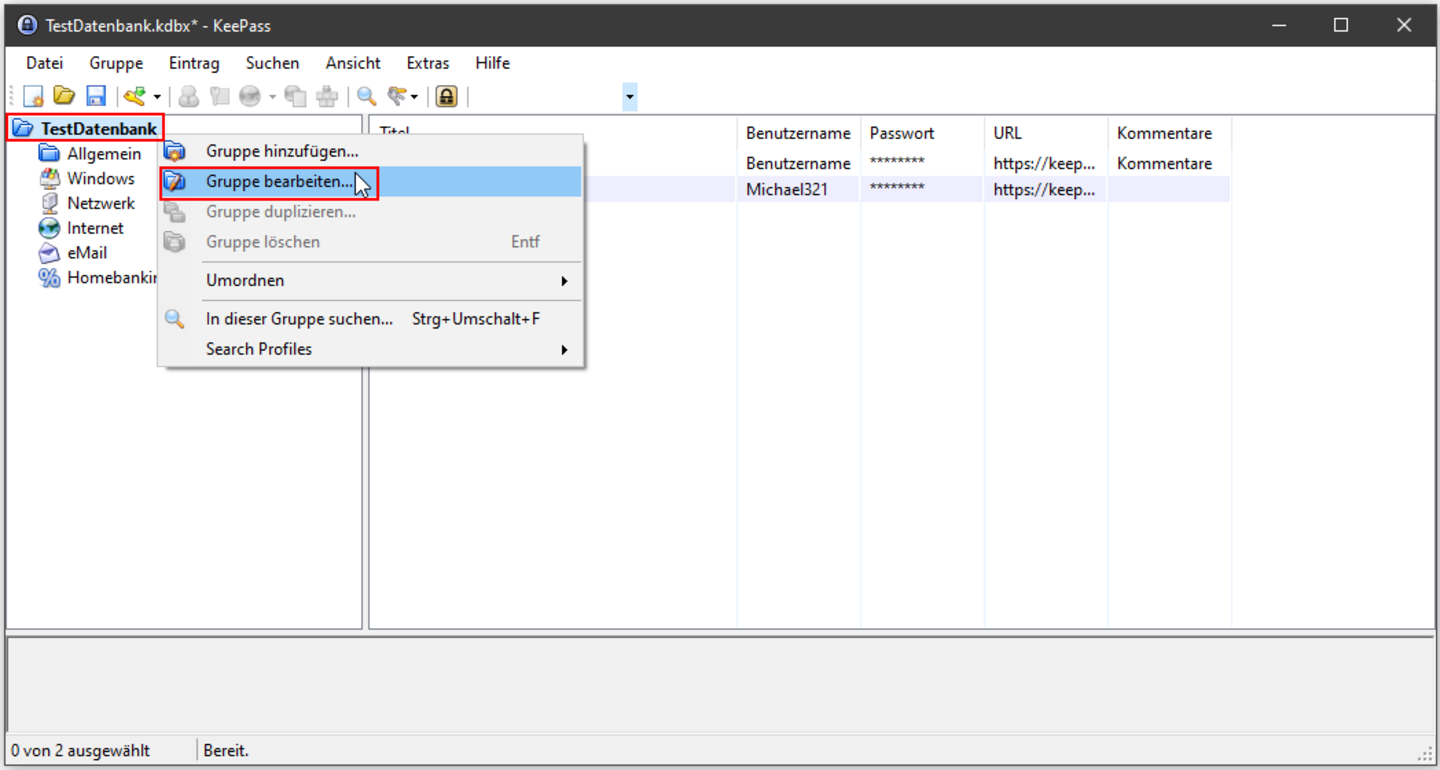The image size is (1440, 770).
Task: Save the database with the floppy disk icon
Action: tap(95, 96)
